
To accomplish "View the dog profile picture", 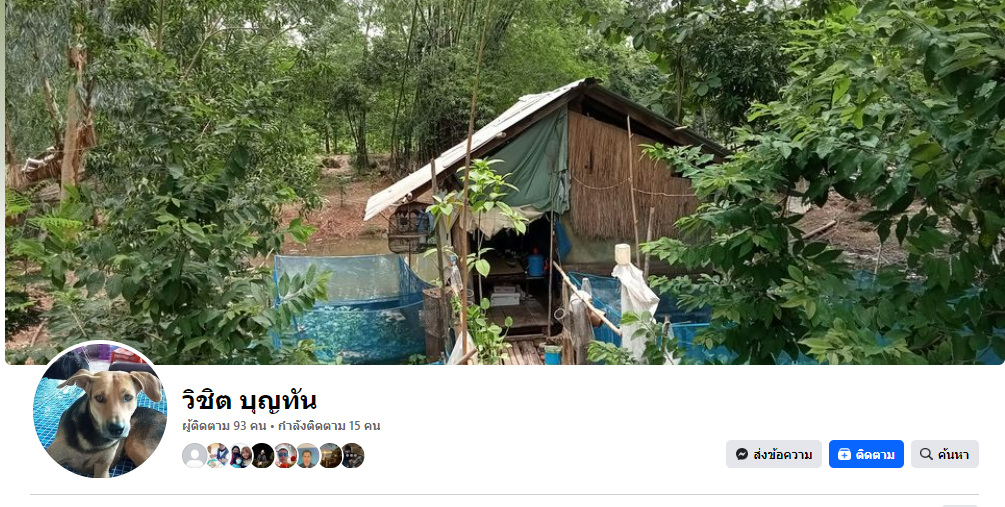I will click(99, 410).
